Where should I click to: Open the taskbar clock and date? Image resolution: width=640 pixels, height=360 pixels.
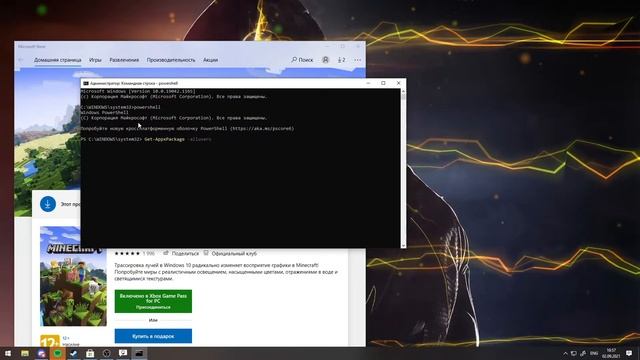[611, 353]
